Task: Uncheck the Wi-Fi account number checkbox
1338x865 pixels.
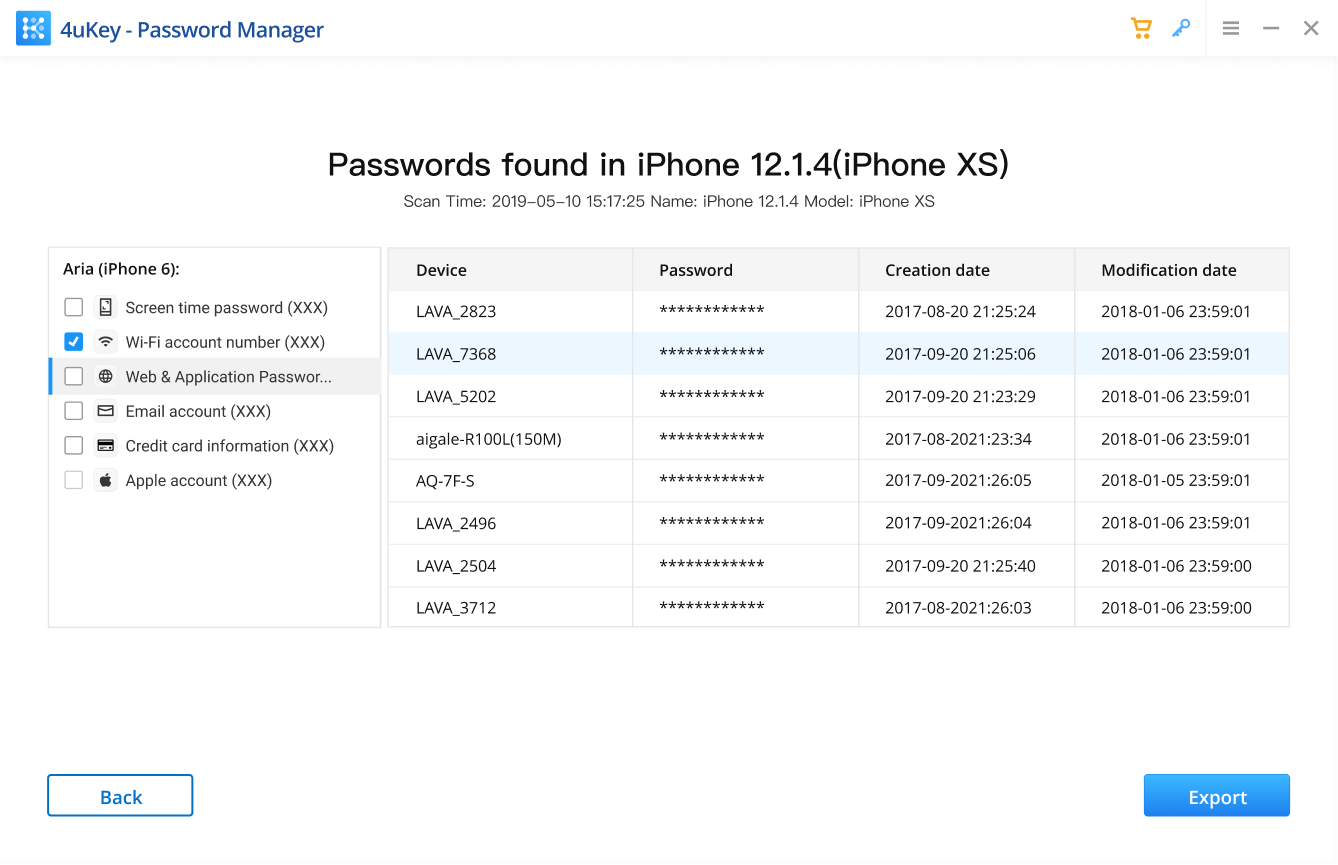Action: pyautogui.click(x=74, y=342)
